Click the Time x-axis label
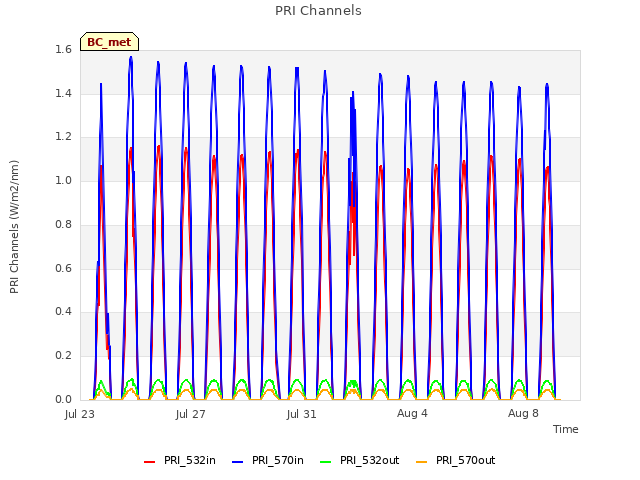The width and height of the screenshot is (640, 480). tap(566, 429)
